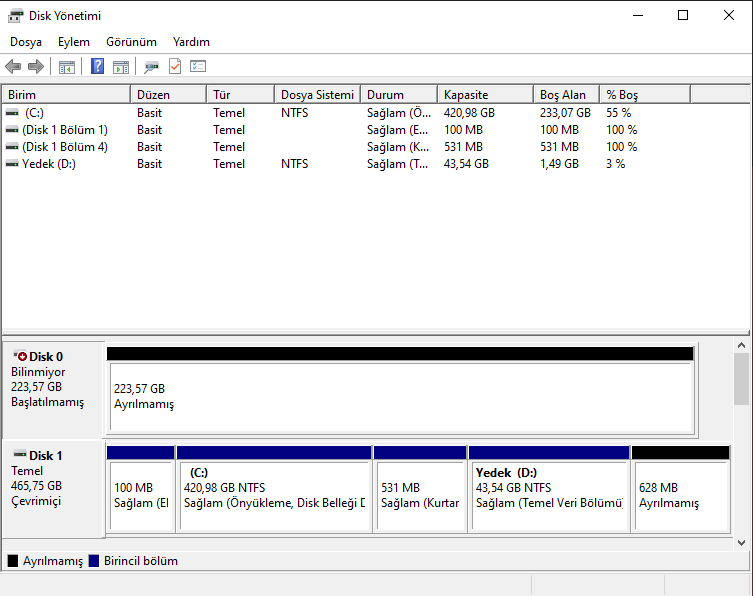Sort by the Boş Alan column header
753x596 pixels.
point(566,95)
